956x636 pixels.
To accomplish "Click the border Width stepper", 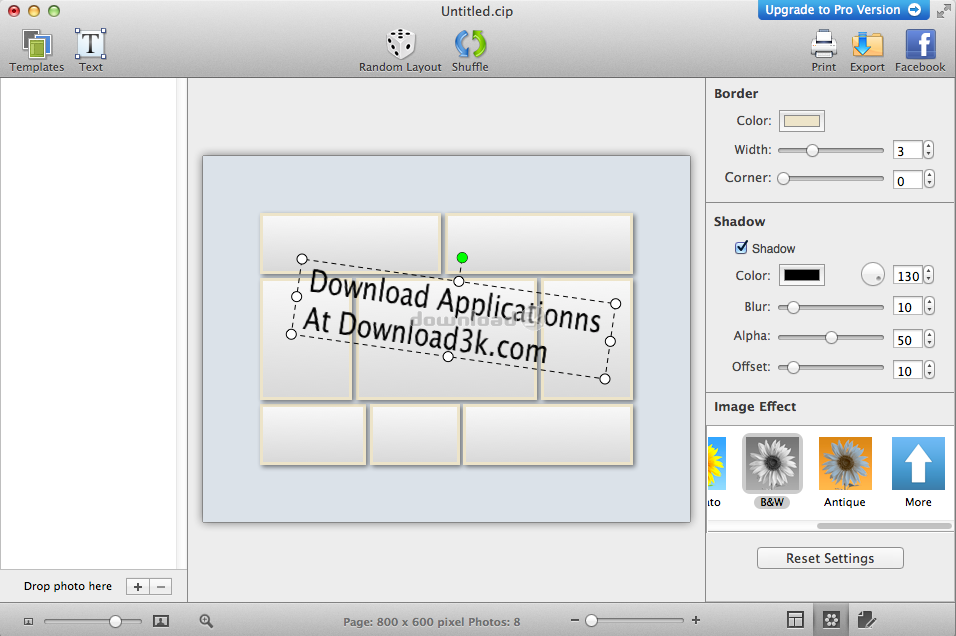I will click(929, 150).
